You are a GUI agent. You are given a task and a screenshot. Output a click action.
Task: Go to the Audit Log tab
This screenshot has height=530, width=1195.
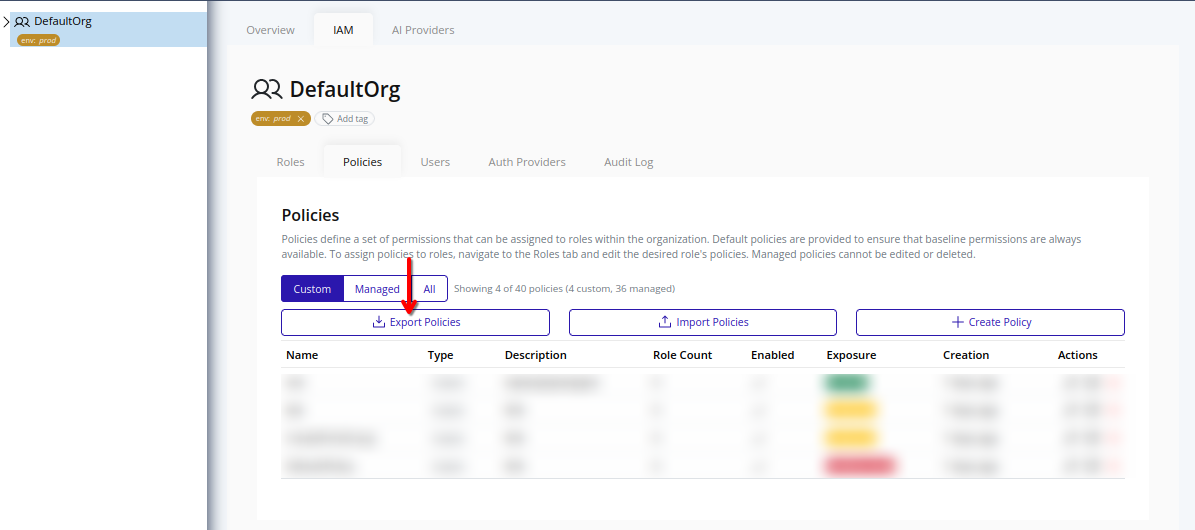(x=628, y=162)
